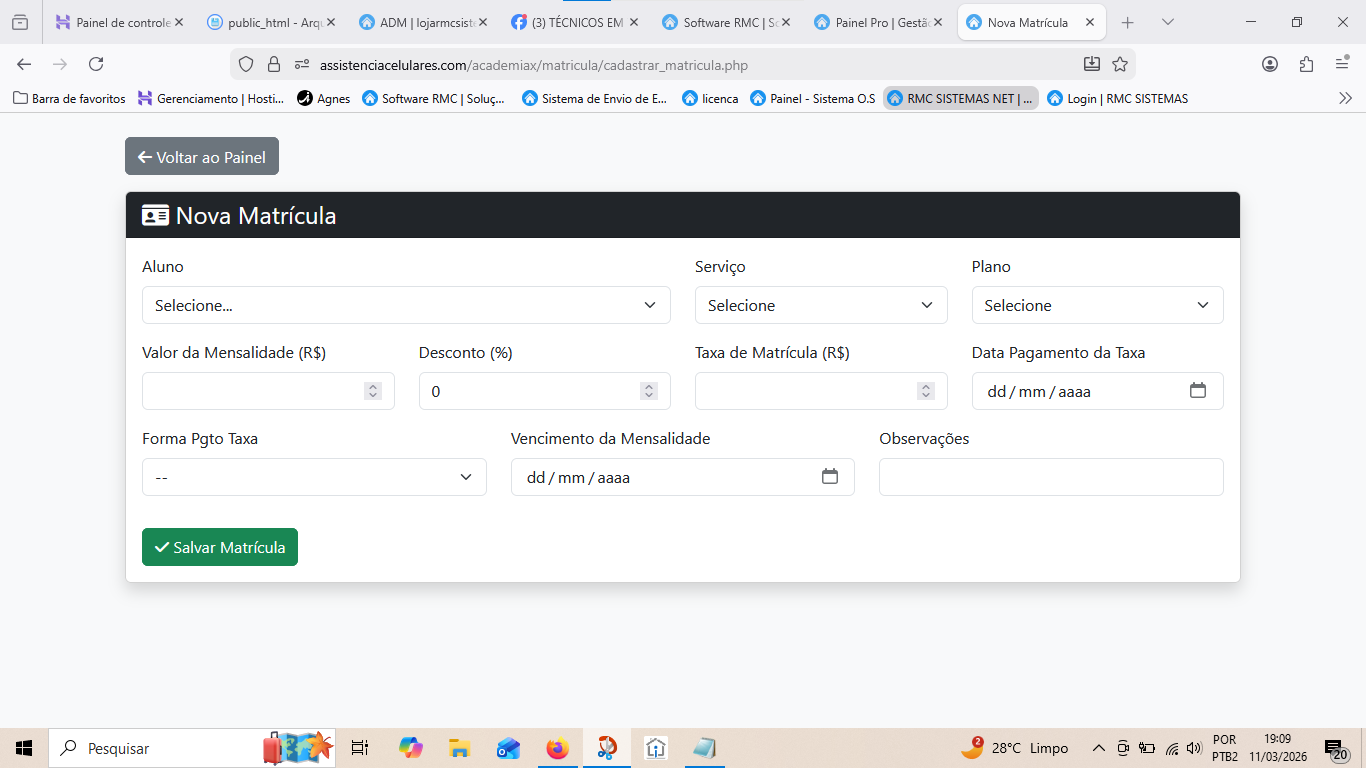
Task: Click the Firefox icon in the taskbar
Action: [x=557, y=748]
